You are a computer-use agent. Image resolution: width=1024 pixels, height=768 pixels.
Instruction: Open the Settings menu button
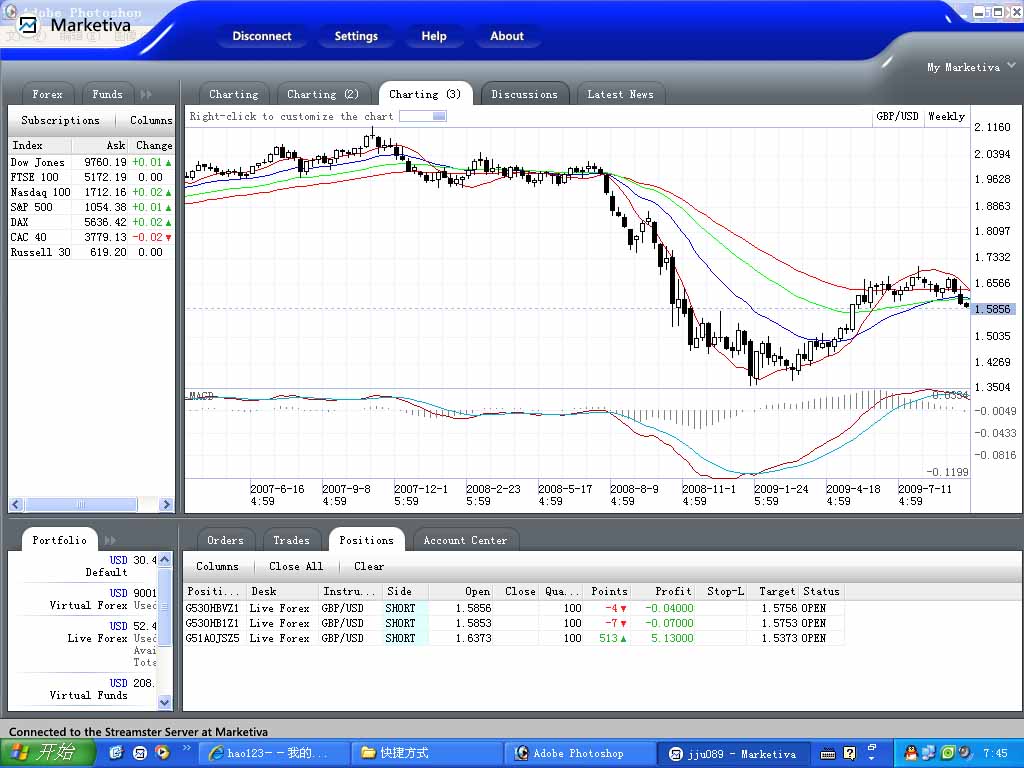tap(356, 36)
